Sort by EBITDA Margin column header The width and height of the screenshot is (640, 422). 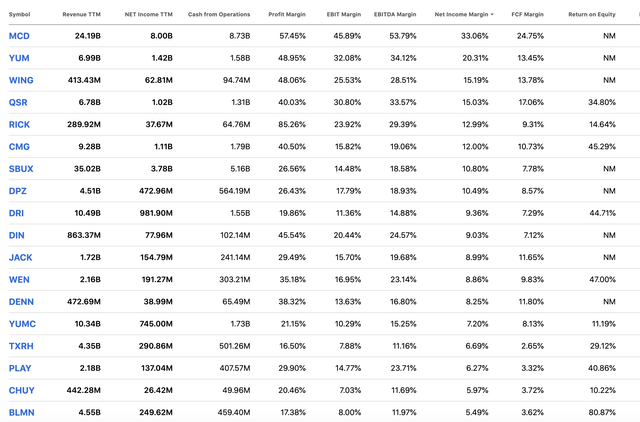coord(395,14)
